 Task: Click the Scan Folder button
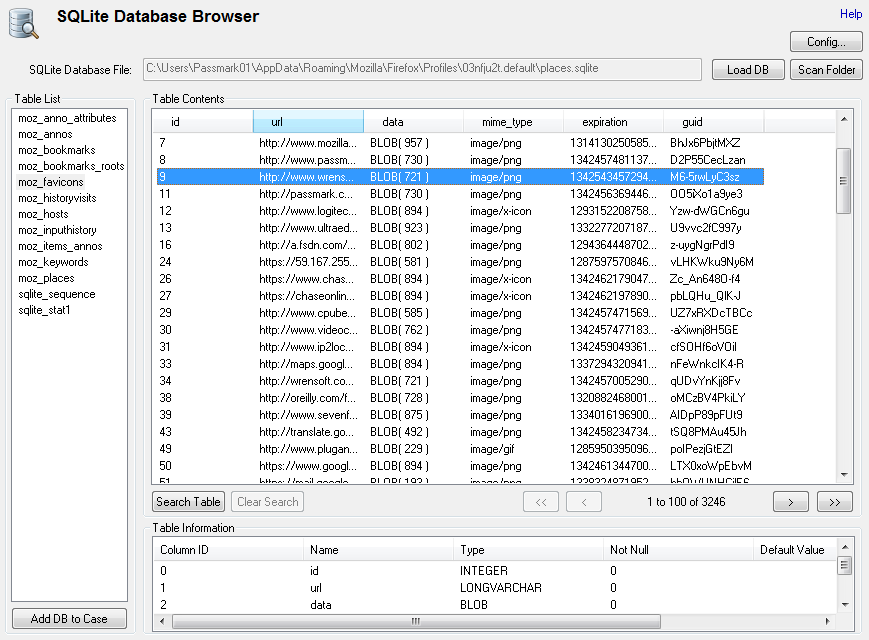pyautogui.click(x=826, y=69)
